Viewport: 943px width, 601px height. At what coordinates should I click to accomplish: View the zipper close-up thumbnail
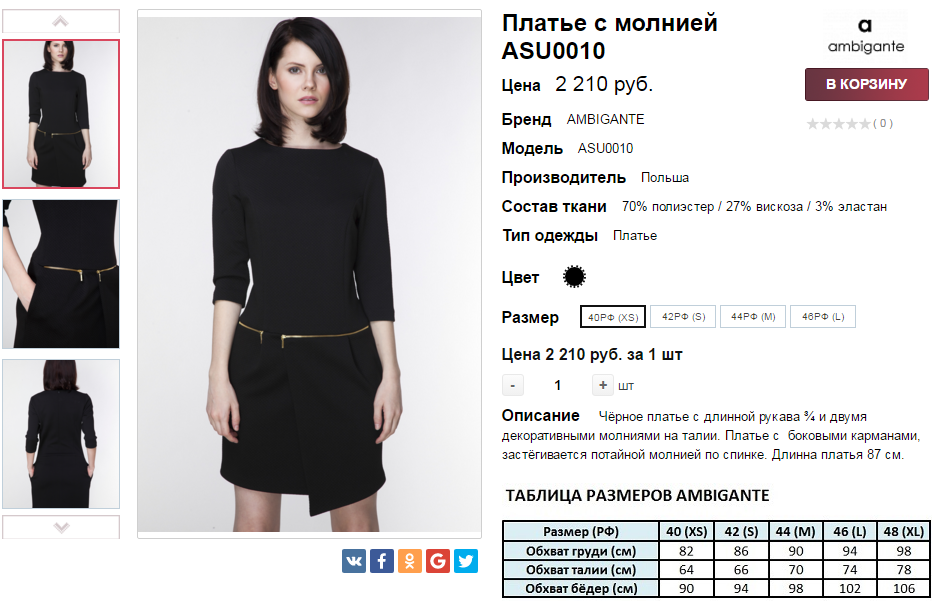(x=61, y=274)
